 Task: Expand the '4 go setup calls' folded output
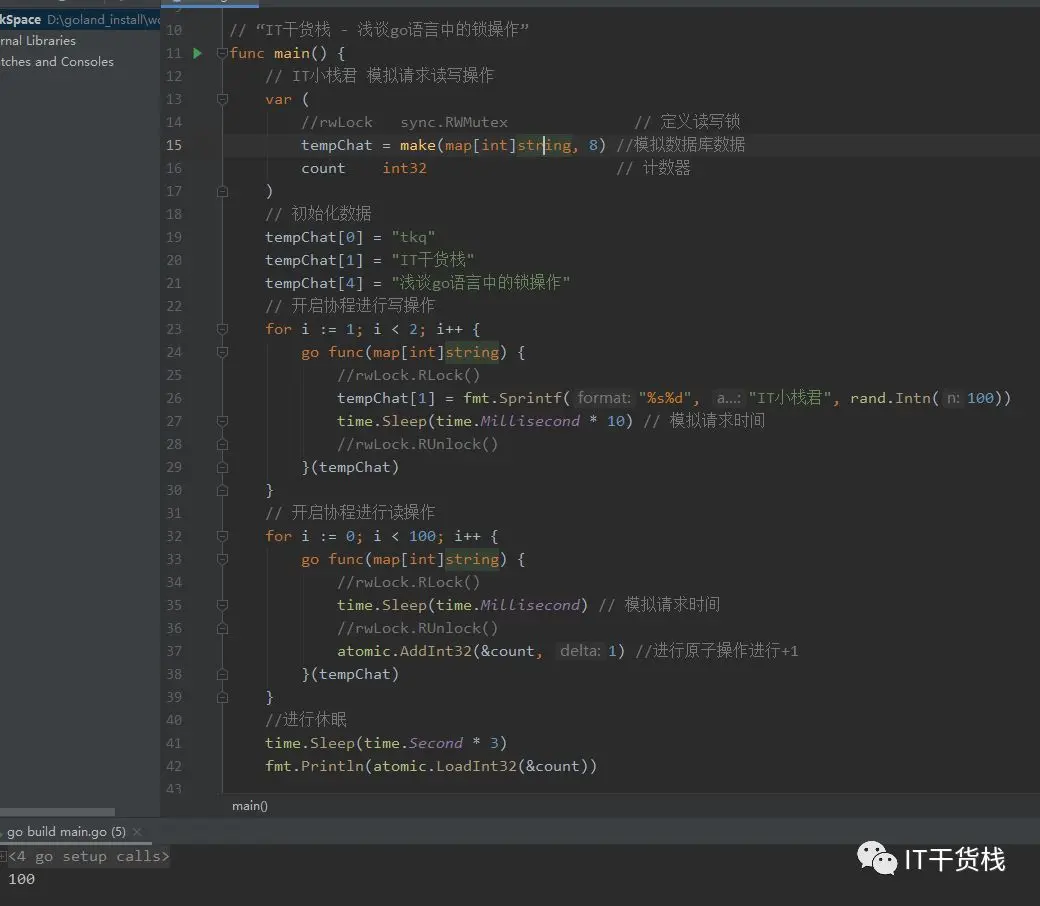89,856
